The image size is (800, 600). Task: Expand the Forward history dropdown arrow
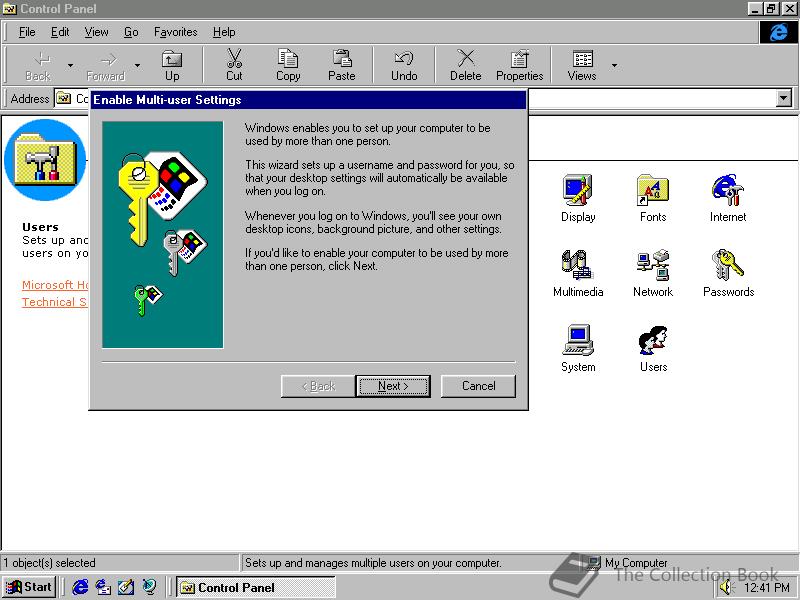[x=137, y=65]
